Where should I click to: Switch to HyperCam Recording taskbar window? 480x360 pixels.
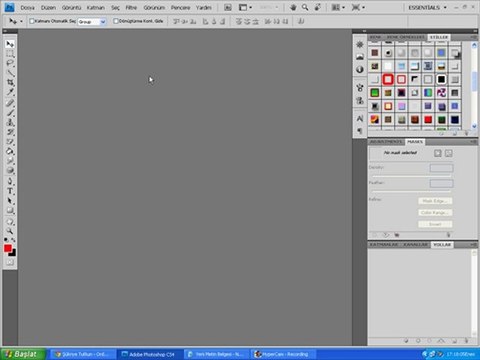(282, 354)
